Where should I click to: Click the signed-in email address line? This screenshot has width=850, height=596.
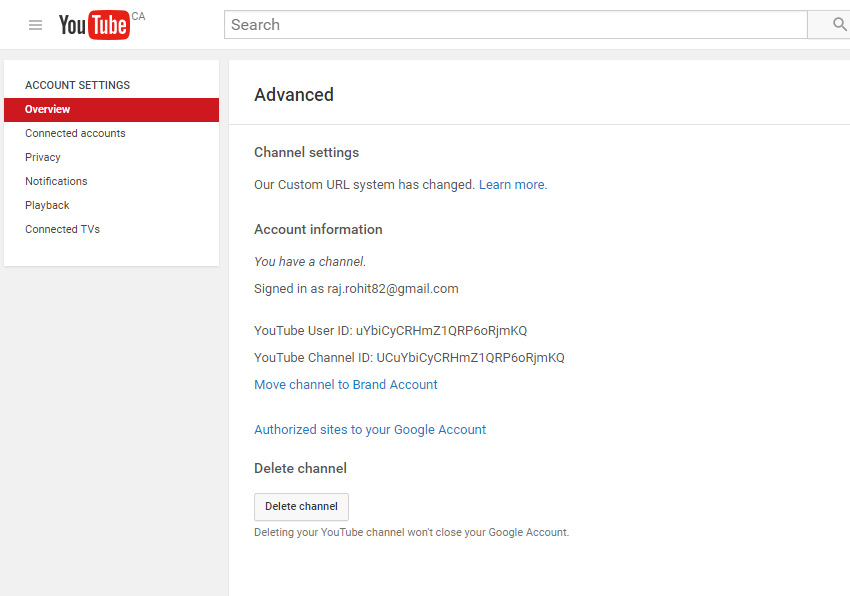click(356, 289)
